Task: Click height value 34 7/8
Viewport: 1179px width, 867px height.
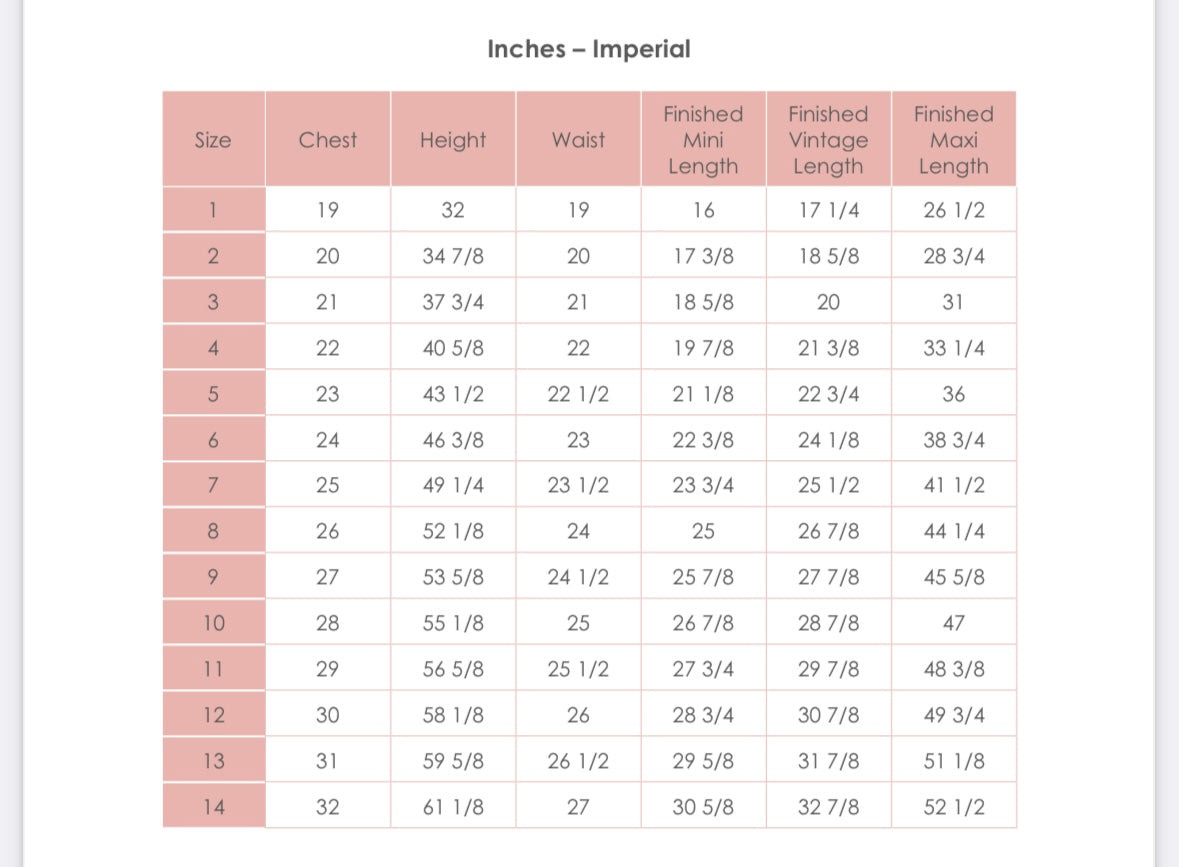Action: [453, 256]
